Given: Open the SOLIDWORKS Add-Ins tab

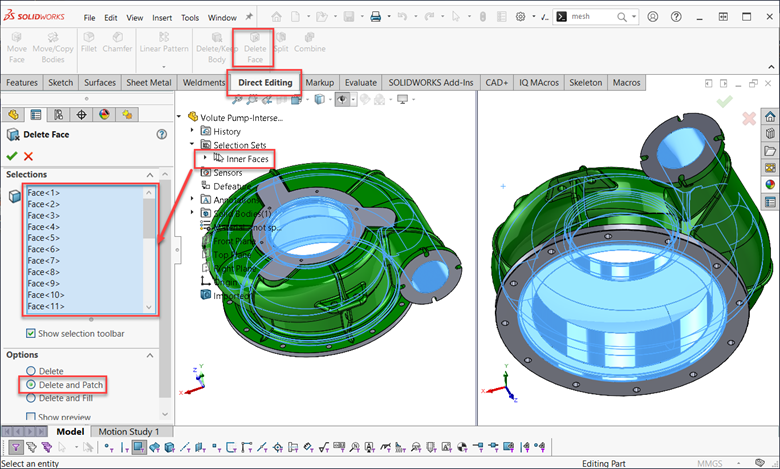Looking at the screenshot, I should point(431,83).
